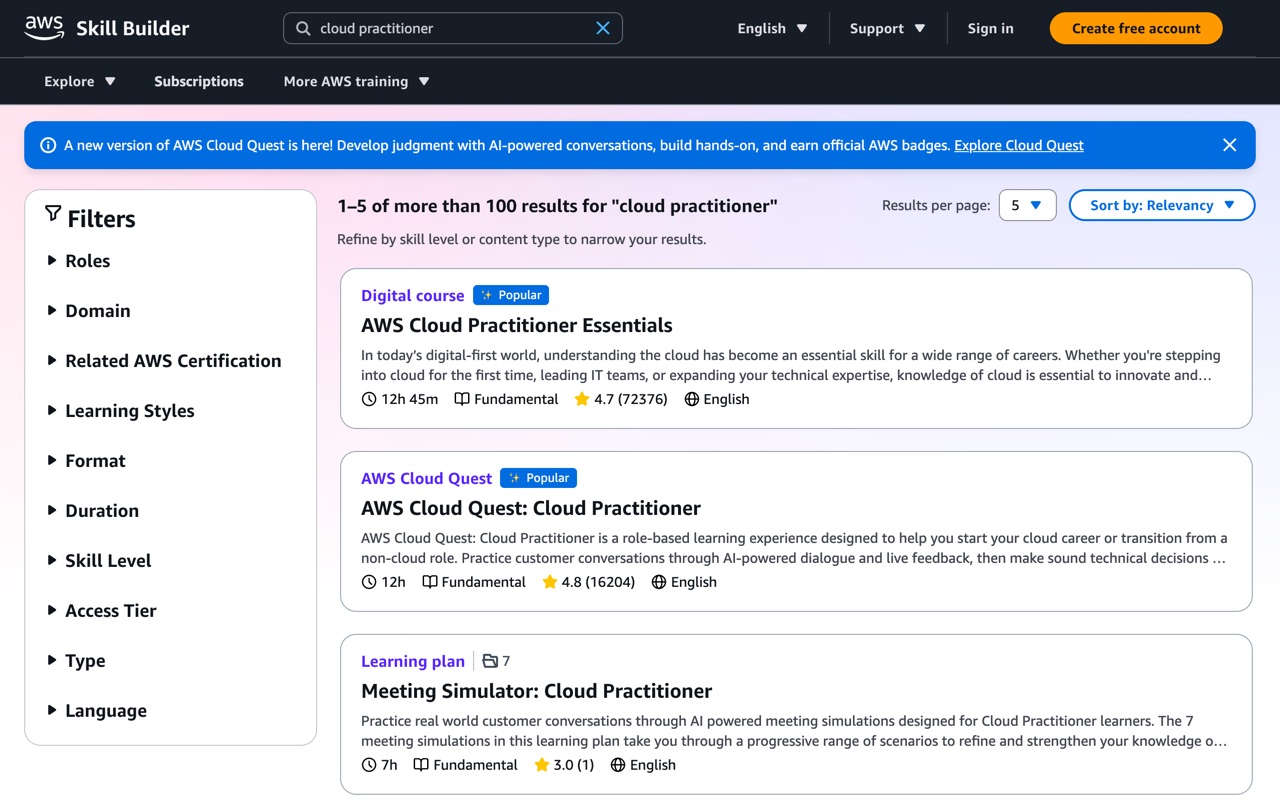Click the 4.8 (16204) rating text
1280x800 pixels.
(598, 582)
